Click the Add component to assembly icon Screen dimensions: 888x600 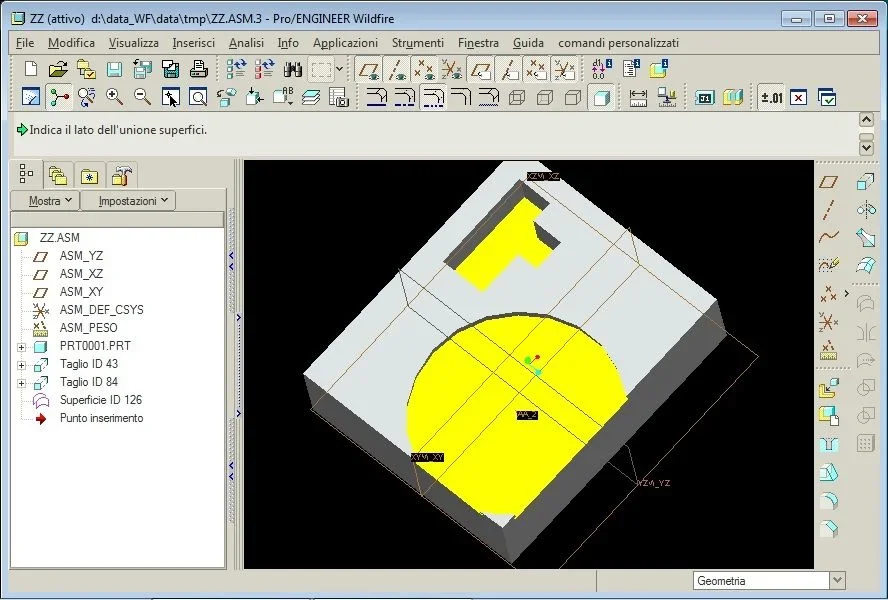(829, 389)
